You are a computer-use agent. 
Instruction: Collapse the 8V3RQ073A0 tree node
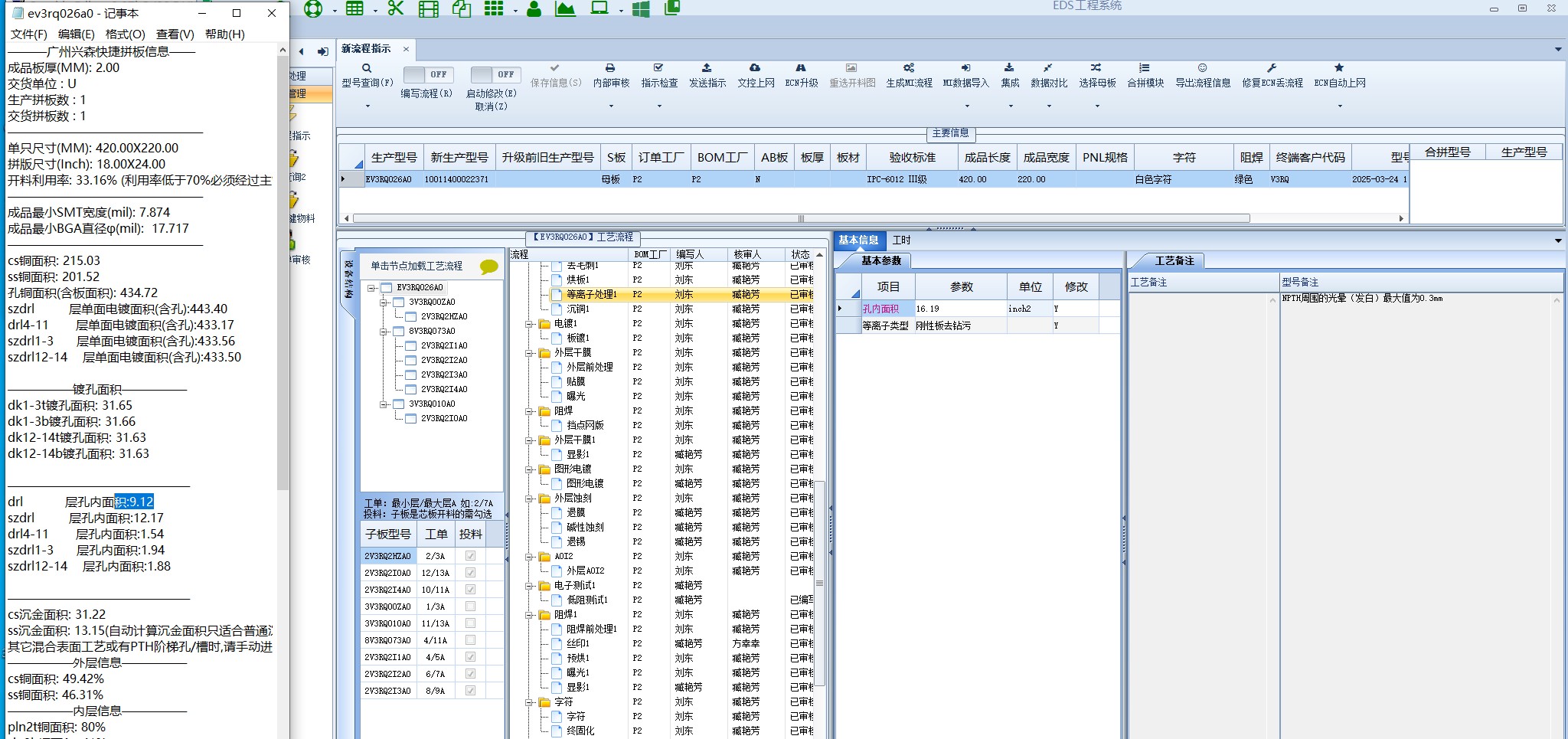(x=384, y=332)
